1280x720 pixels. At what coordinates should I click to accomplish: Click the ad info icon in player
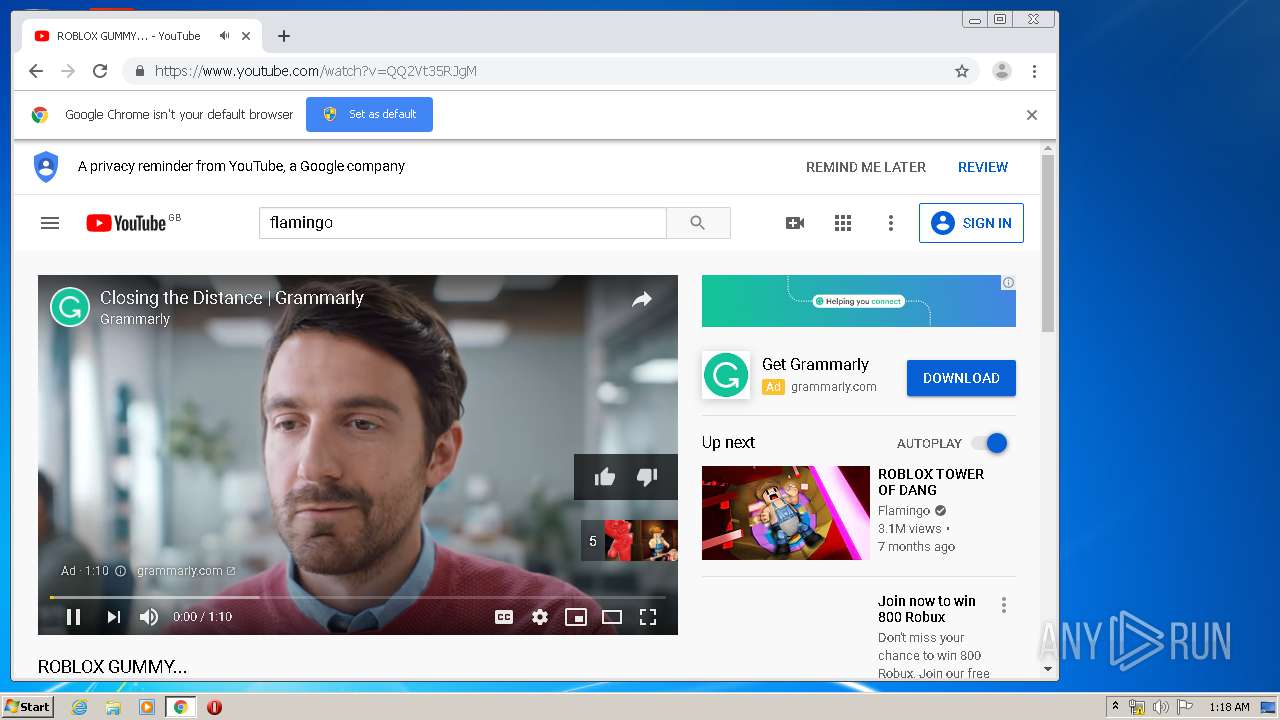pos(120,571)
